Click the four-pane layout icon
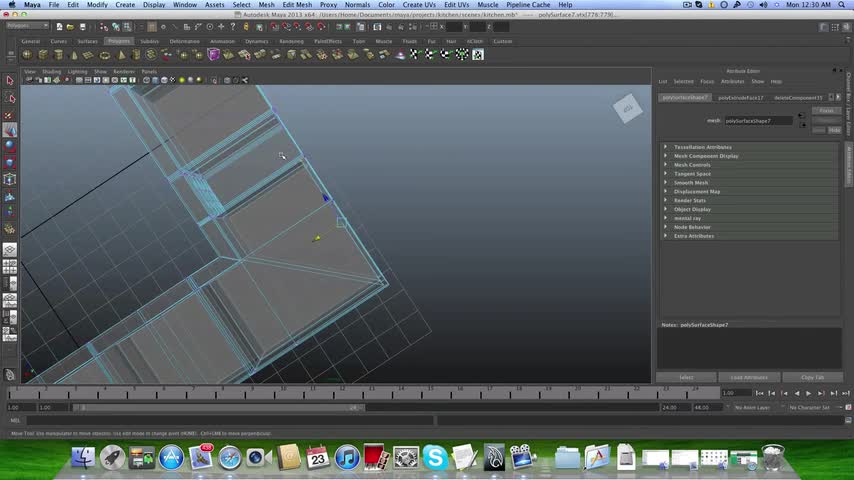Screen dimensions: 854x480 [x=10, y=267]
